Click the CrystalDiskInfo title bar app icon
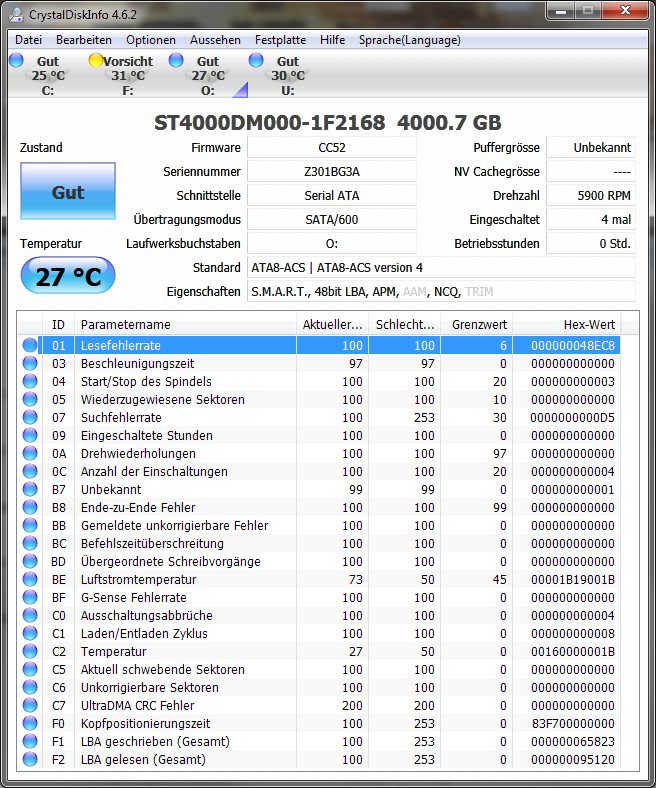This screenshot has width=656, height=788. tap(16, 15)
